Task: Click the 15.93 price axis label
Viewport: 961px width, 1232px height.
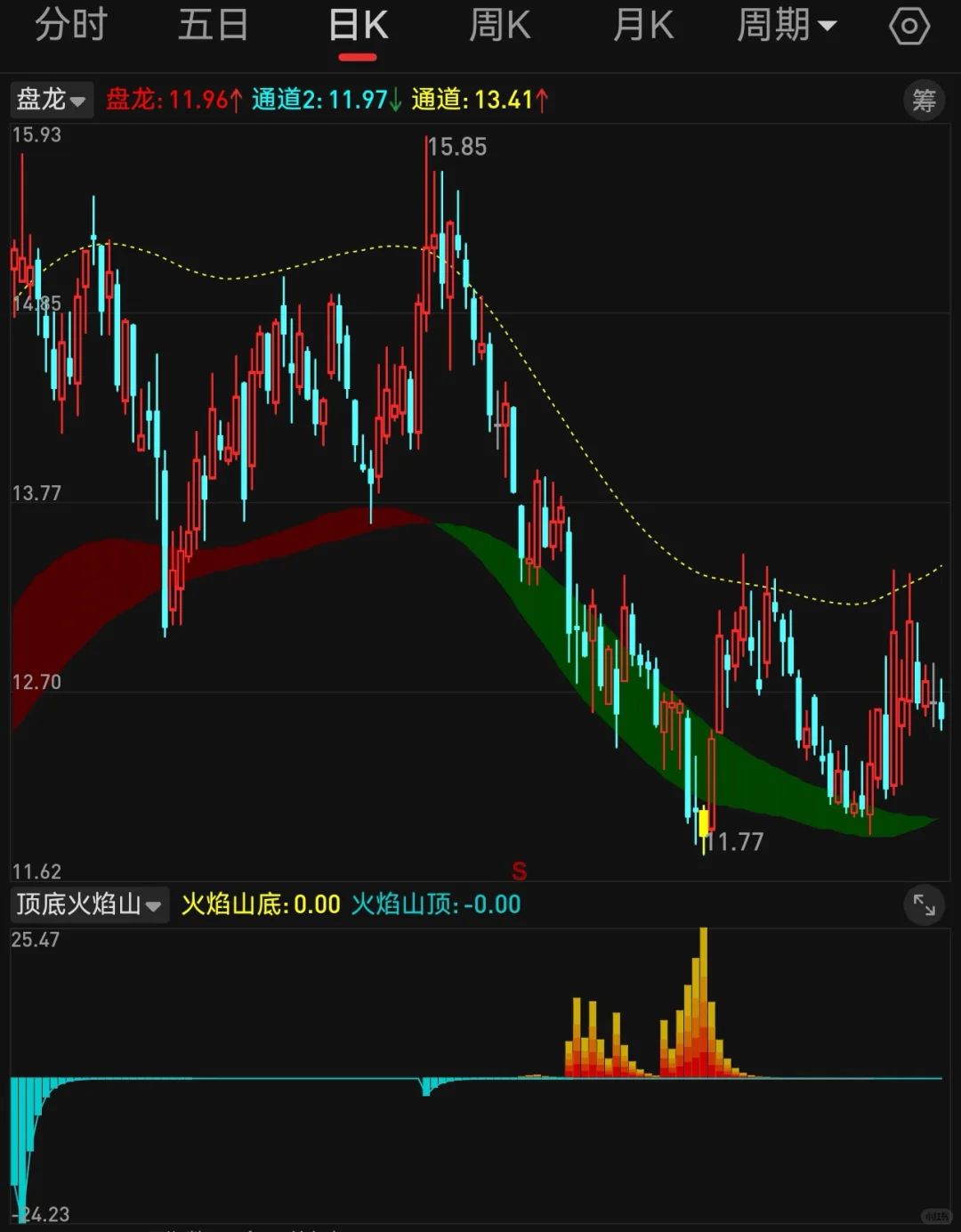Action: 36,135
